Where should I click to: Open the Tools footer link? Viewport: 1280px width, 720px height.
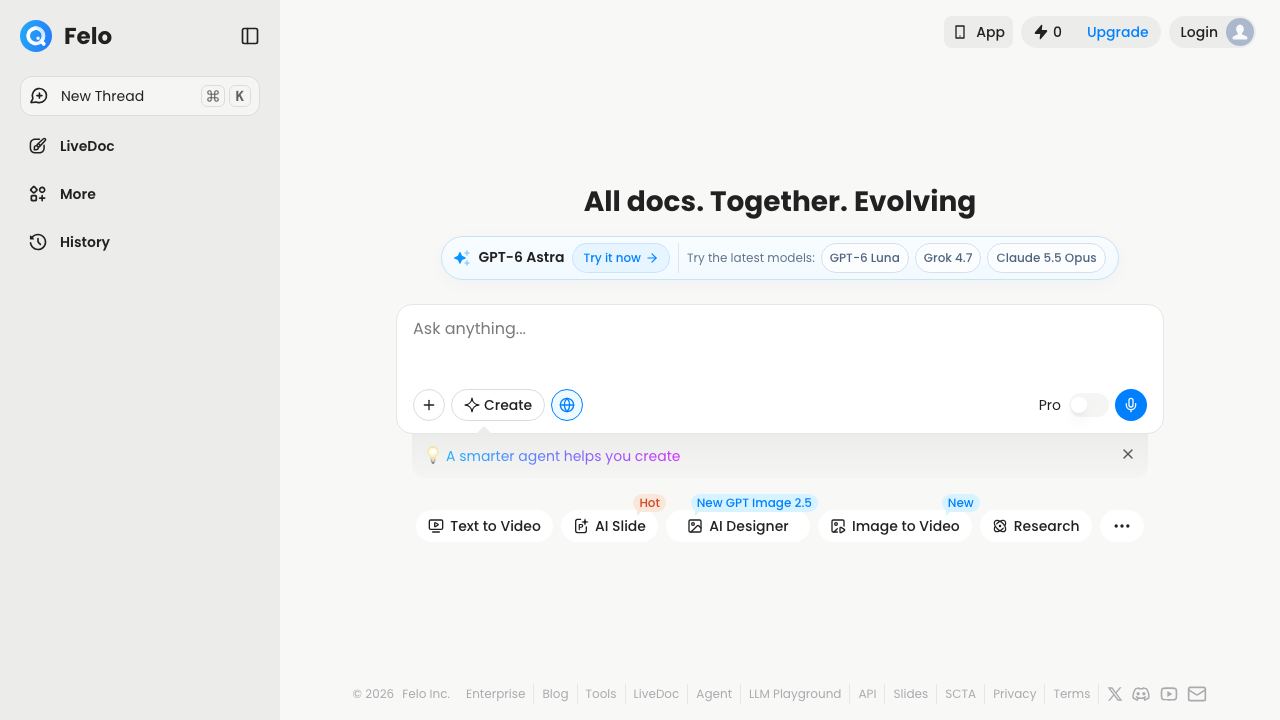[601, 694]
